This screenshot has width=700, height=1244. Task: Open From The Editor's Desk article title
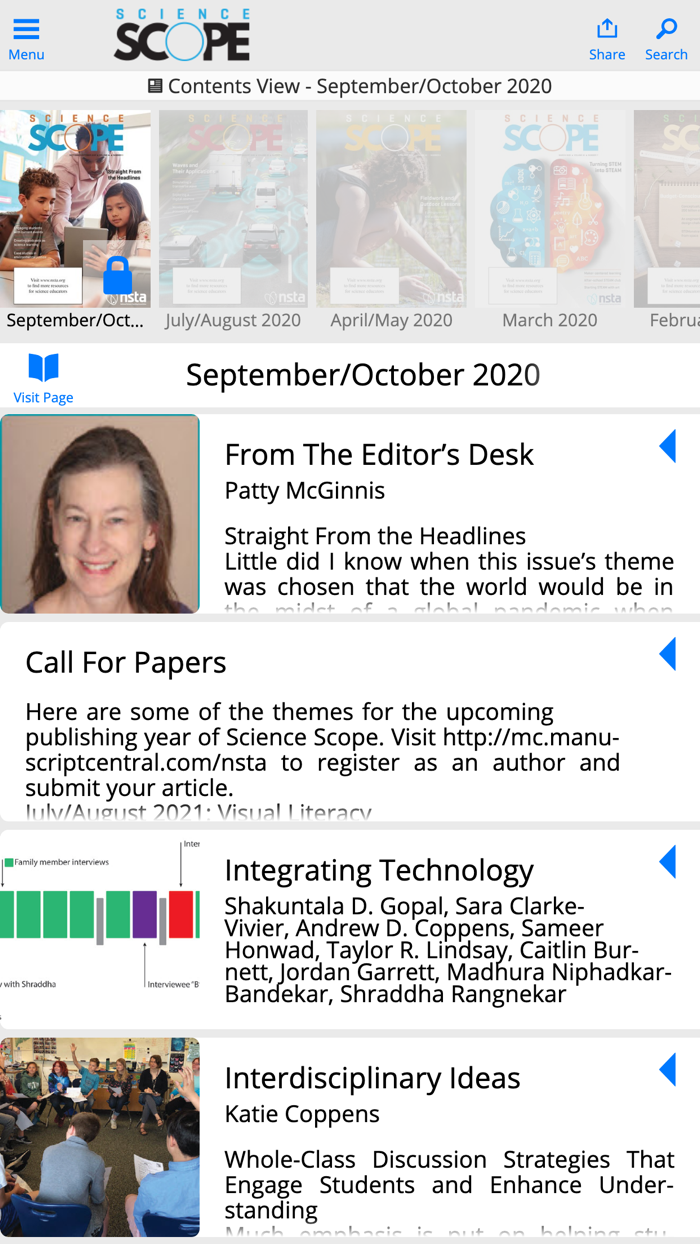(x=379, y=454)
